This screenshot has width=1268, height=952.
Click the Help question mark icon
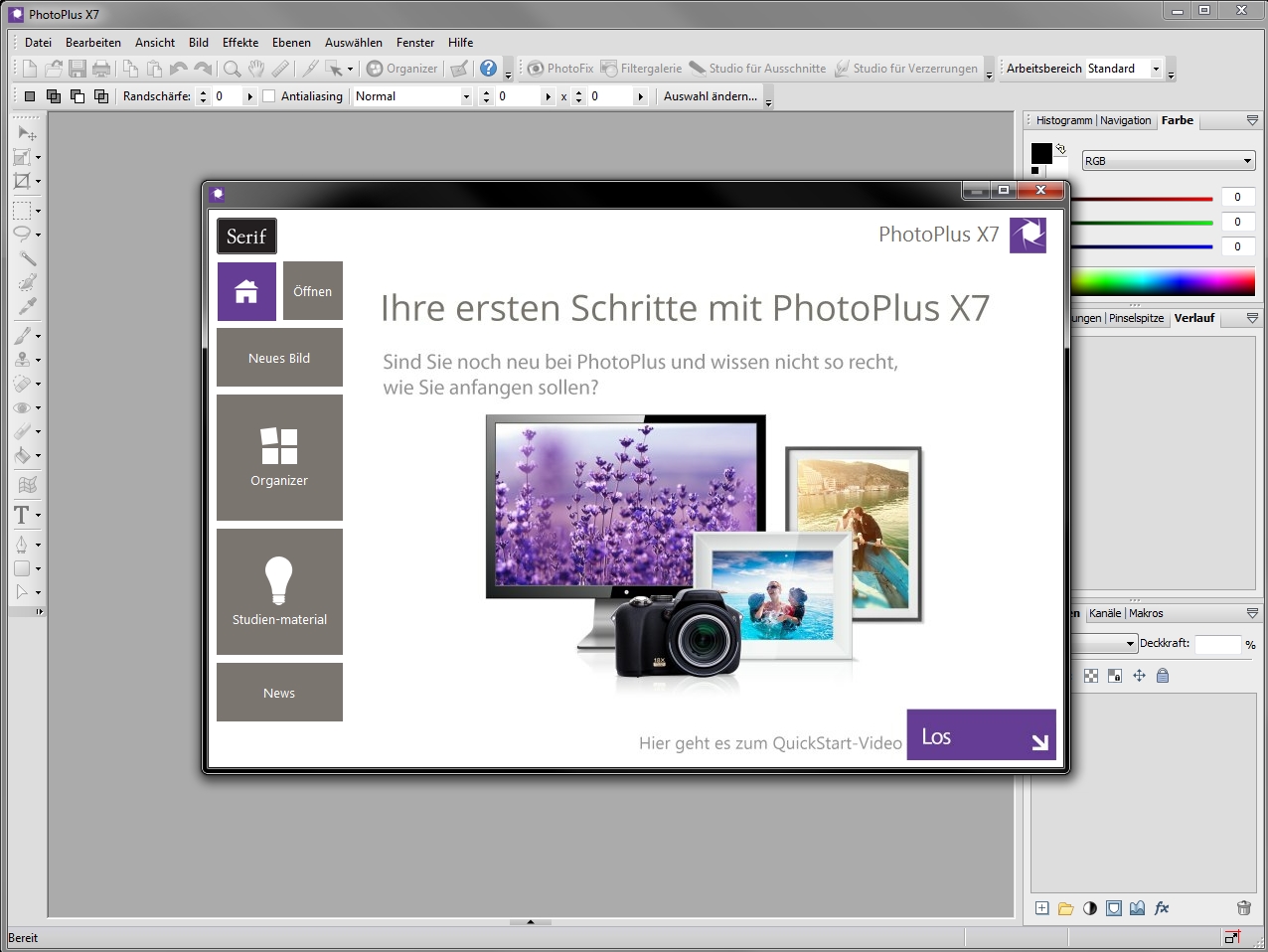click(x=488, y=69)
